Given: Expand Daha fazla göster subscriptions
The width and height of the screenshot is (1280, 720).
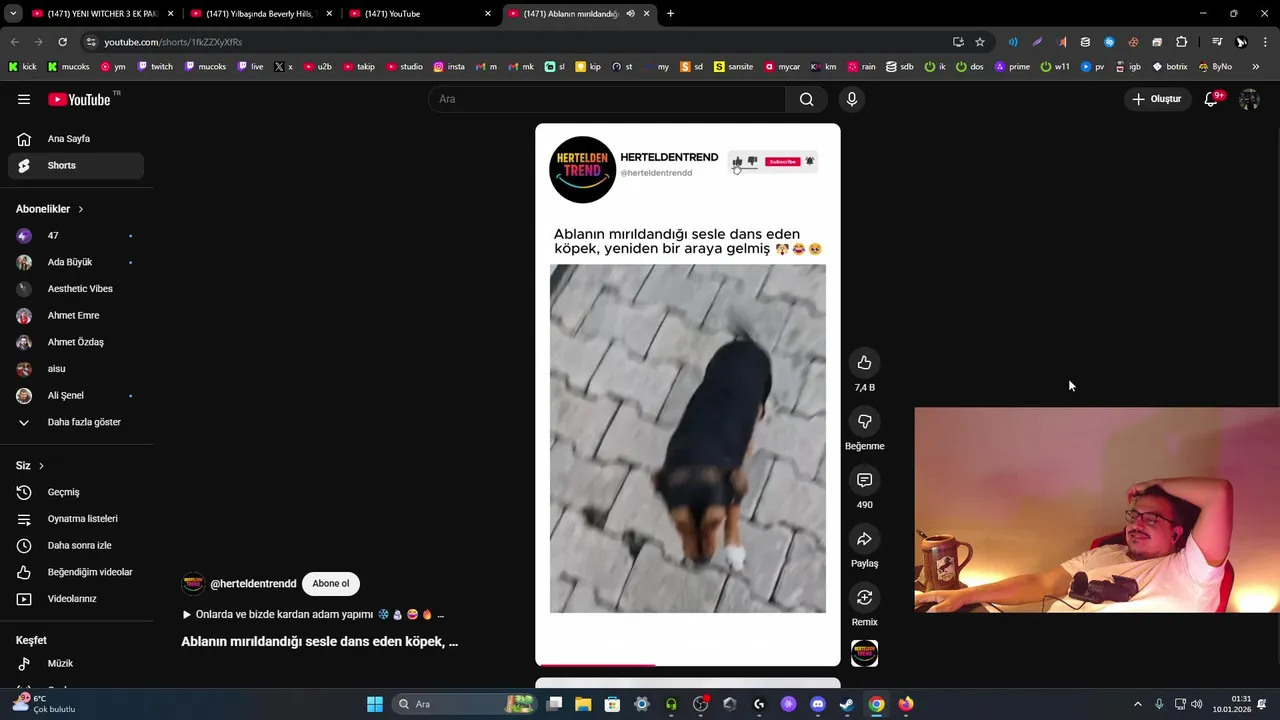Looking at the screenshot, I should pos(76,422).
